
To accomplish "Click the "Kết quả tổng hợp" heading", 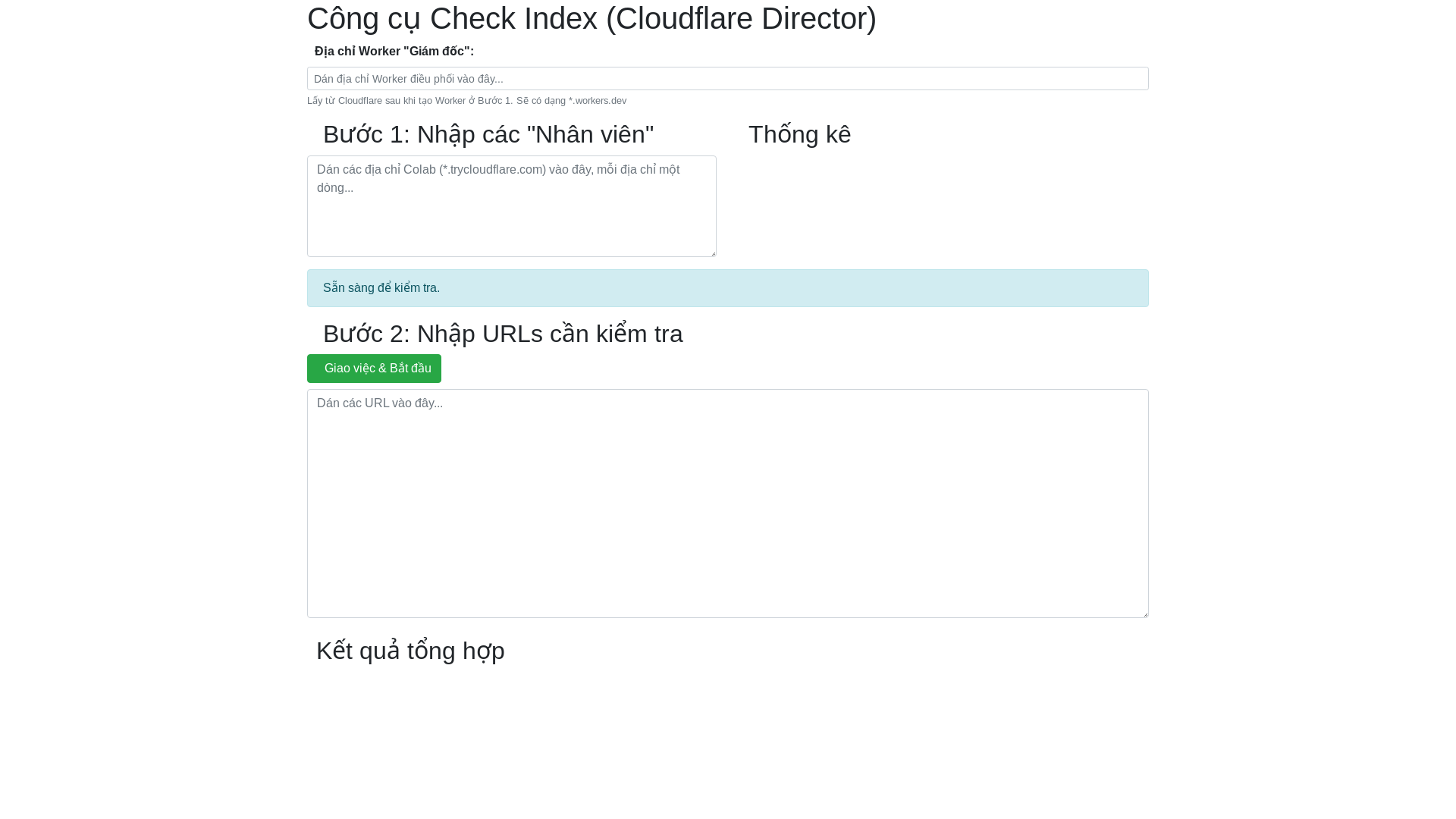I will tap(410, 651).
